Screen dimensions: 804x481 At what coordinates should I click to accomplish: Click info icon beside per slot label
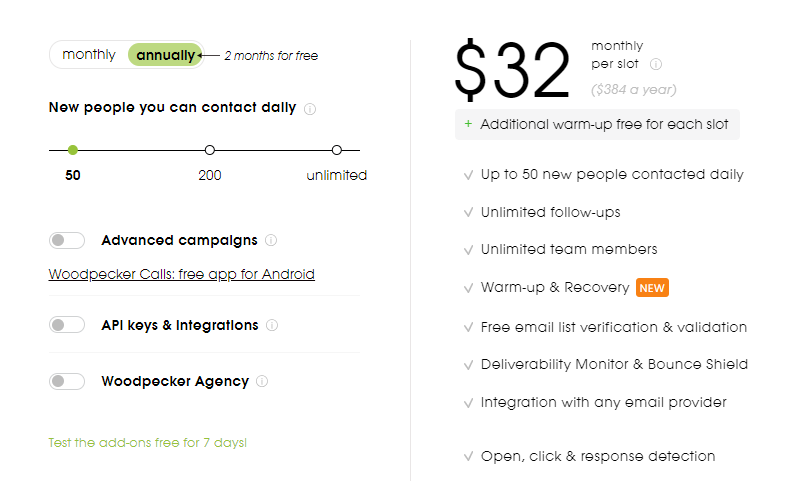point(656,64)
